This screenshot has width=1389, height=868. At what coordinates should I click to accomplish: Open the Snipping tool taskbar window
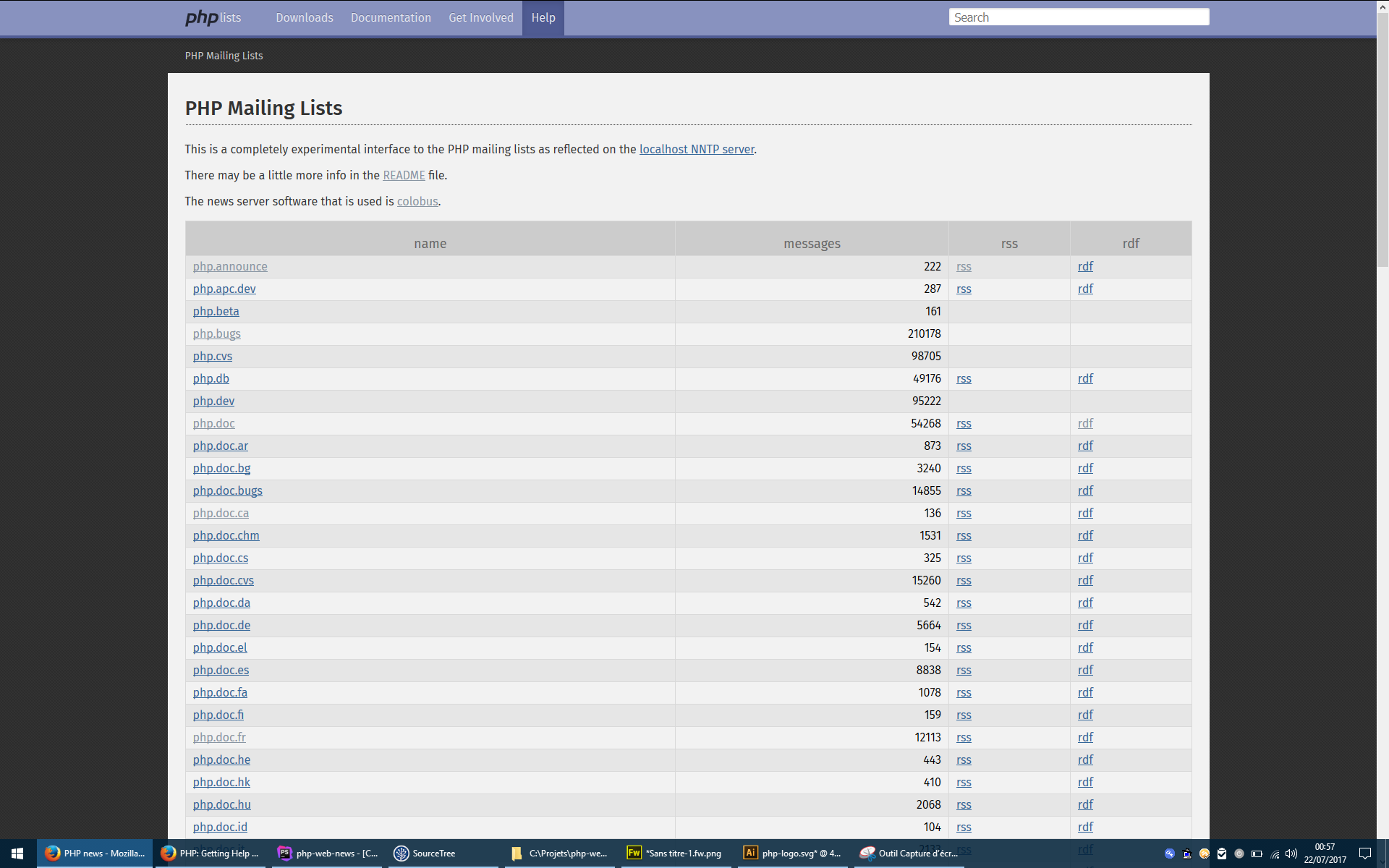click(909, 854)
